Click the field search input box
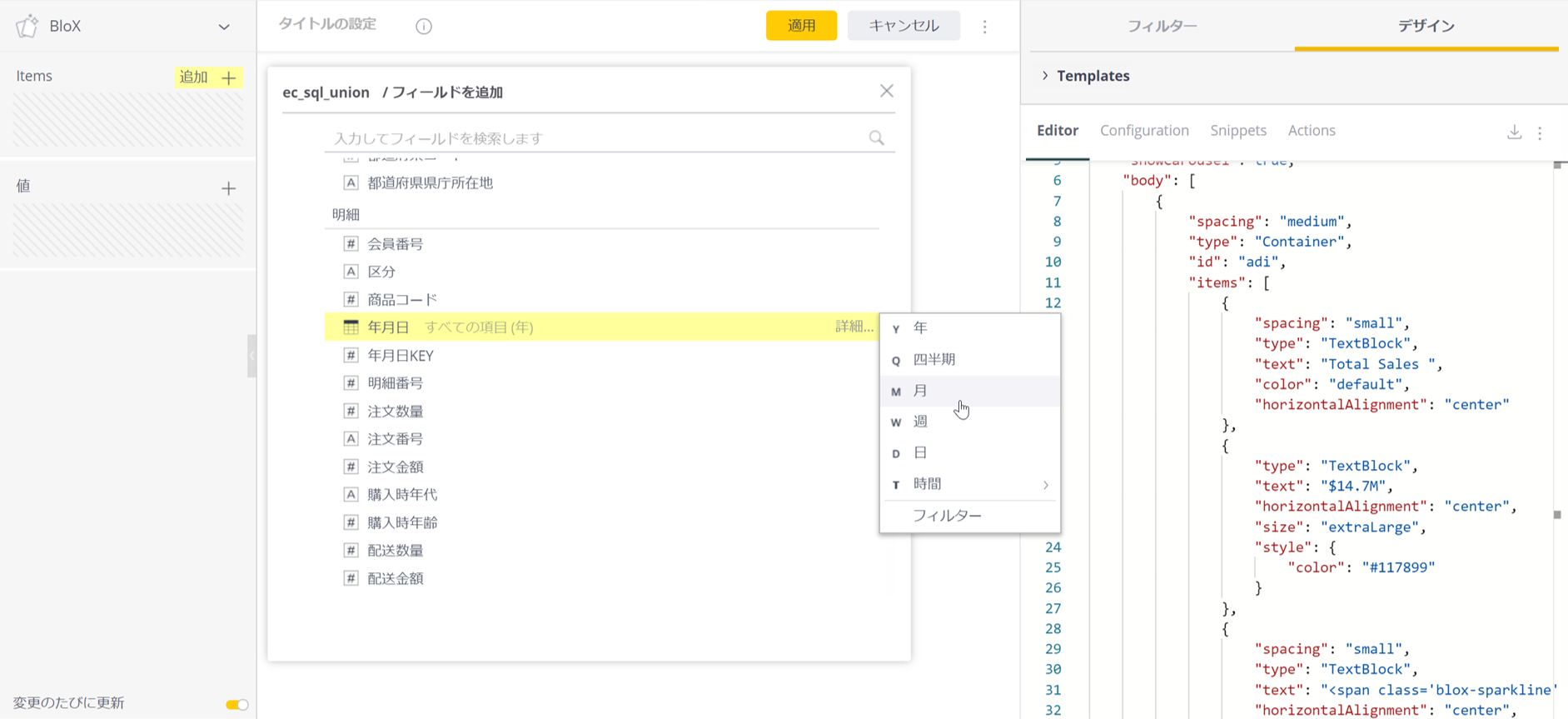 (x=595, y=138)
